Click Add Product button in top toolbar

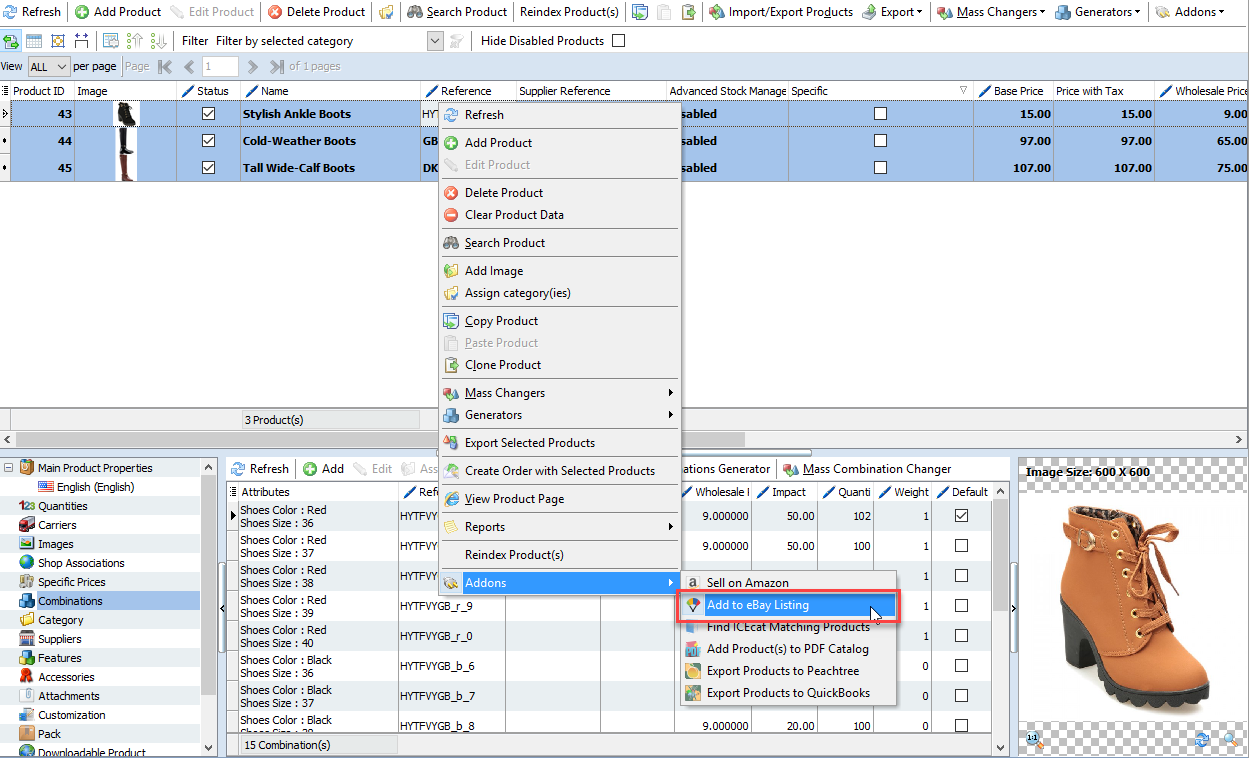click(118, 12)
